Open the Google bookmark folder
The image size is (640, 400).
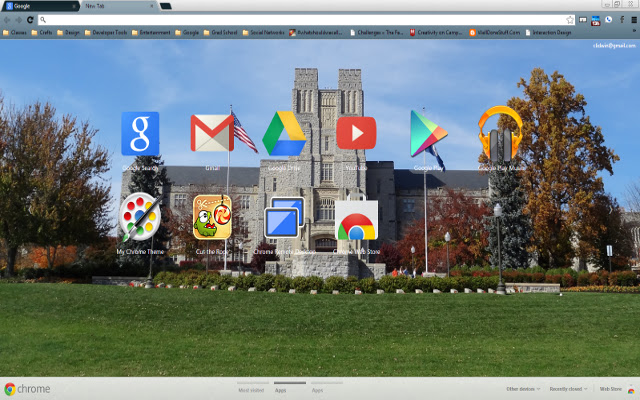(187, 33)
